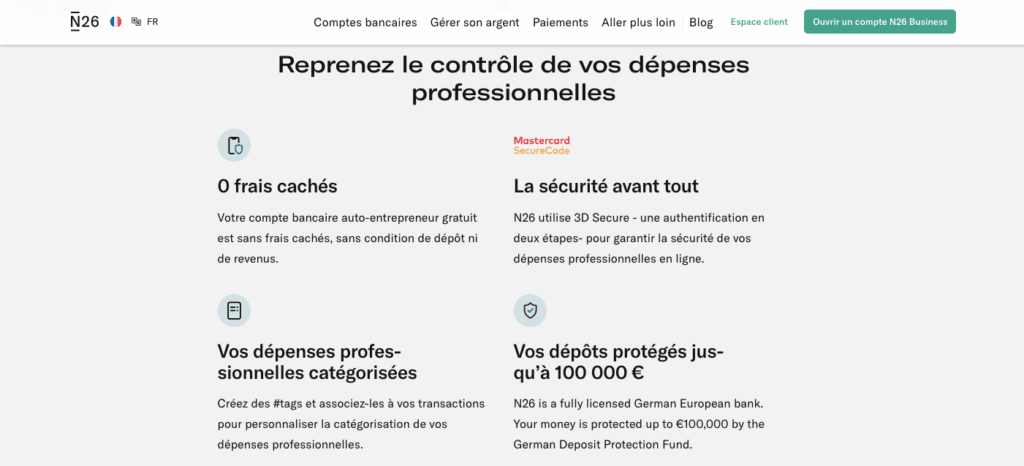1024x466 pixels.
Task: Click the shield checkmark icon above 'Vos dépôts protégés'
Action: (x=530, y=311)
